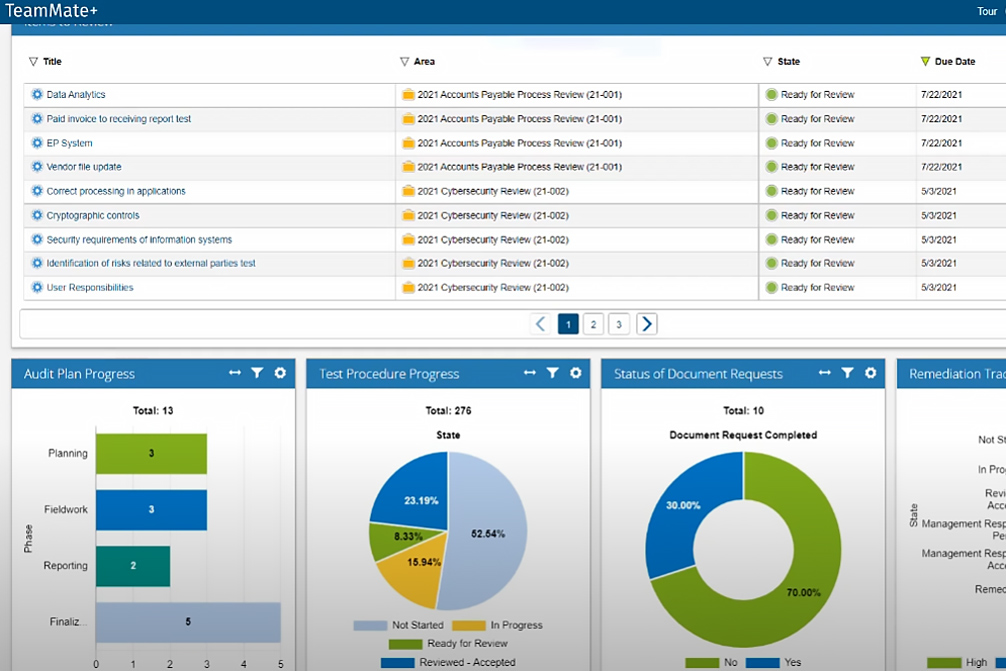The image size is (1006, 671).
Task: Open the State column filter dropdown
Action: coord(767,62)
